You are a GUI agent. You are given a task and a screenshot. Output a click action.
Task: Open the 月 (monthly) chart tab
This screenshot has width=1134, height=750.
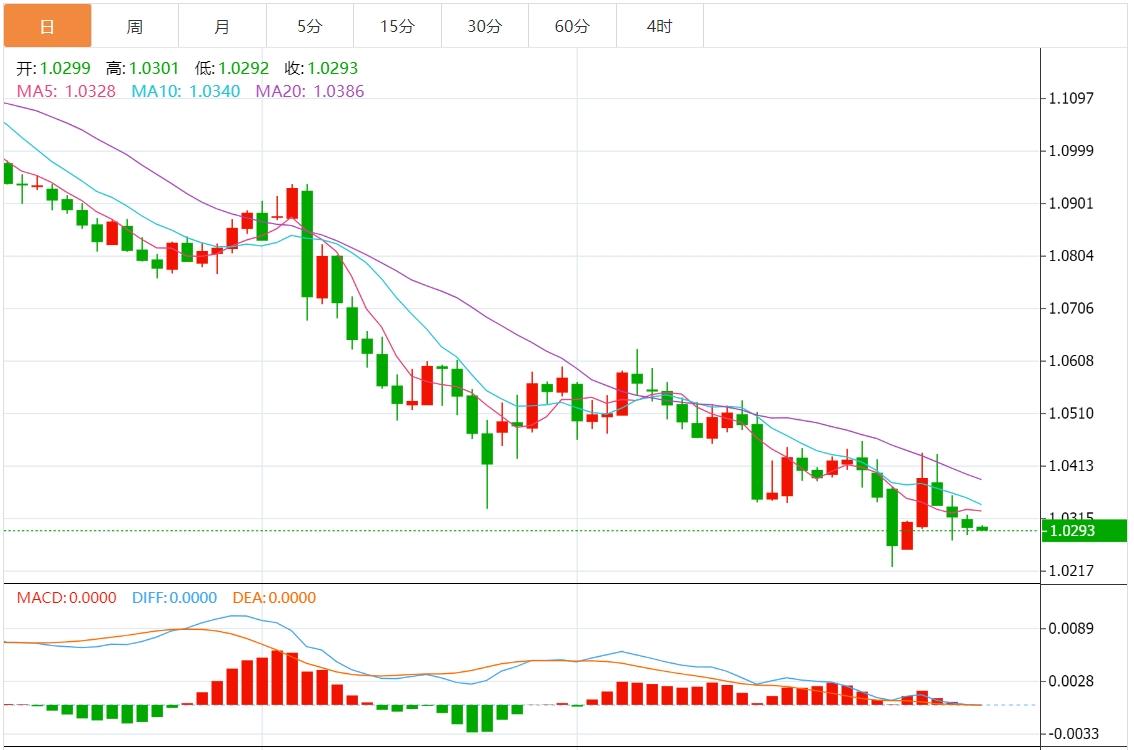222,26
